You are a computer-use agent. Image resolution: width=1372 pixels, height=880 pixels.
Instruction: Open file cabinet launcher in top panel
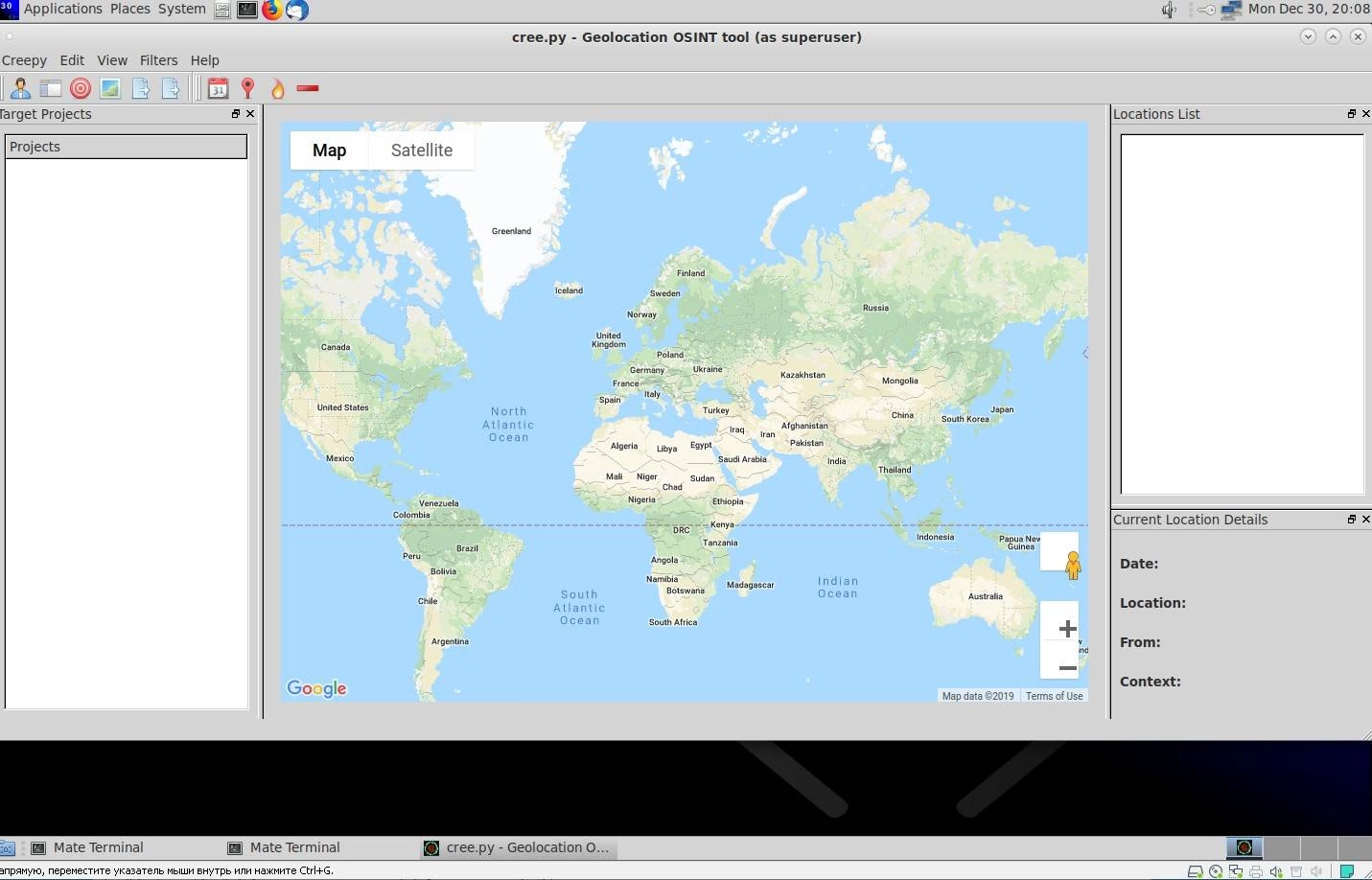tap(222, 11)
